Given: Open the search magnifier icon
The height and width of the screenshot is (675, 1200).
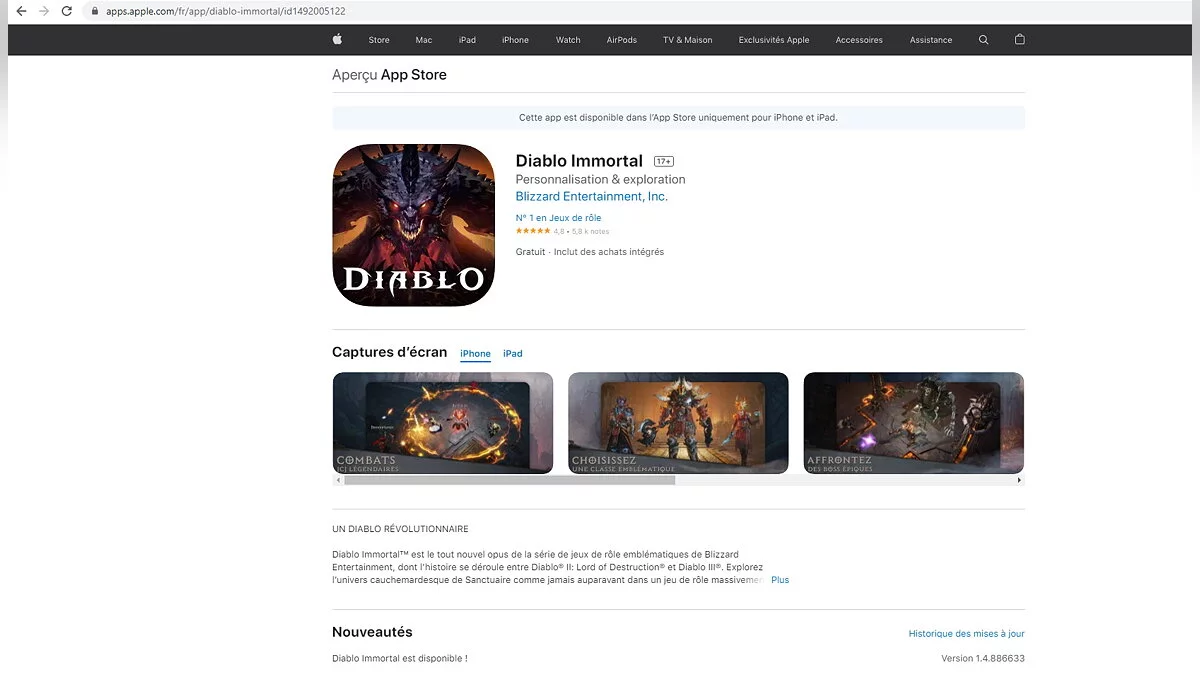Looking at the screenshot, I should (984, 40).
